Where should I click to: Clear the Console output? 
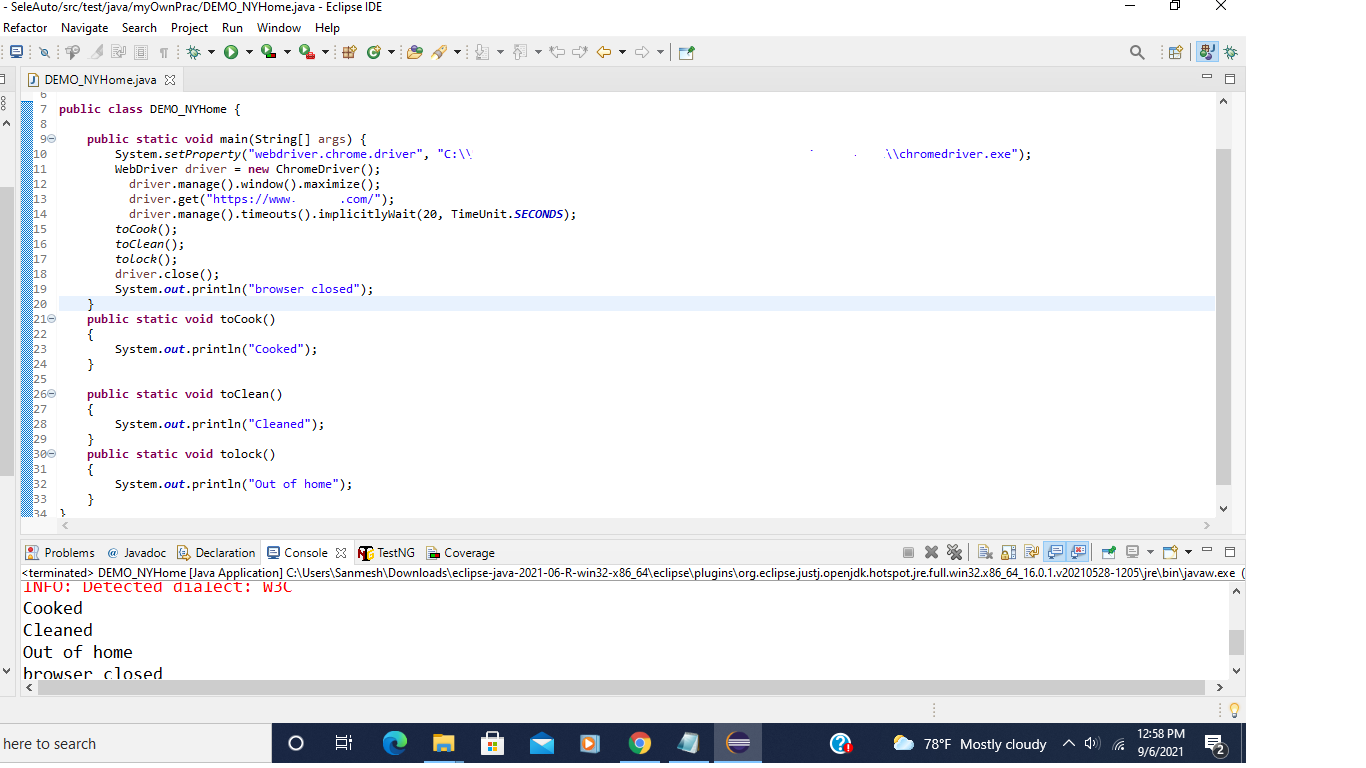985,552
